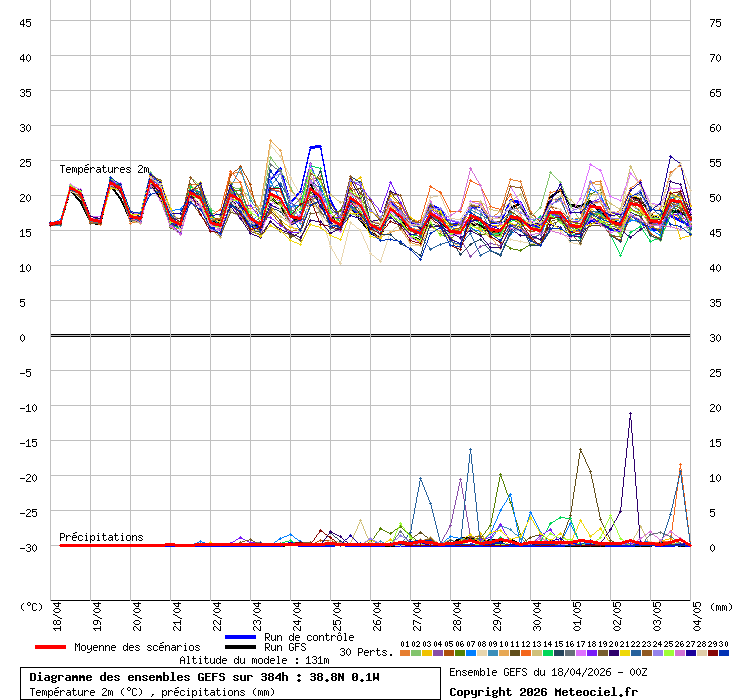Click the 'Températures 2m' chart label
The height and width of the screenshot is (700, 740).
point(104,169)
